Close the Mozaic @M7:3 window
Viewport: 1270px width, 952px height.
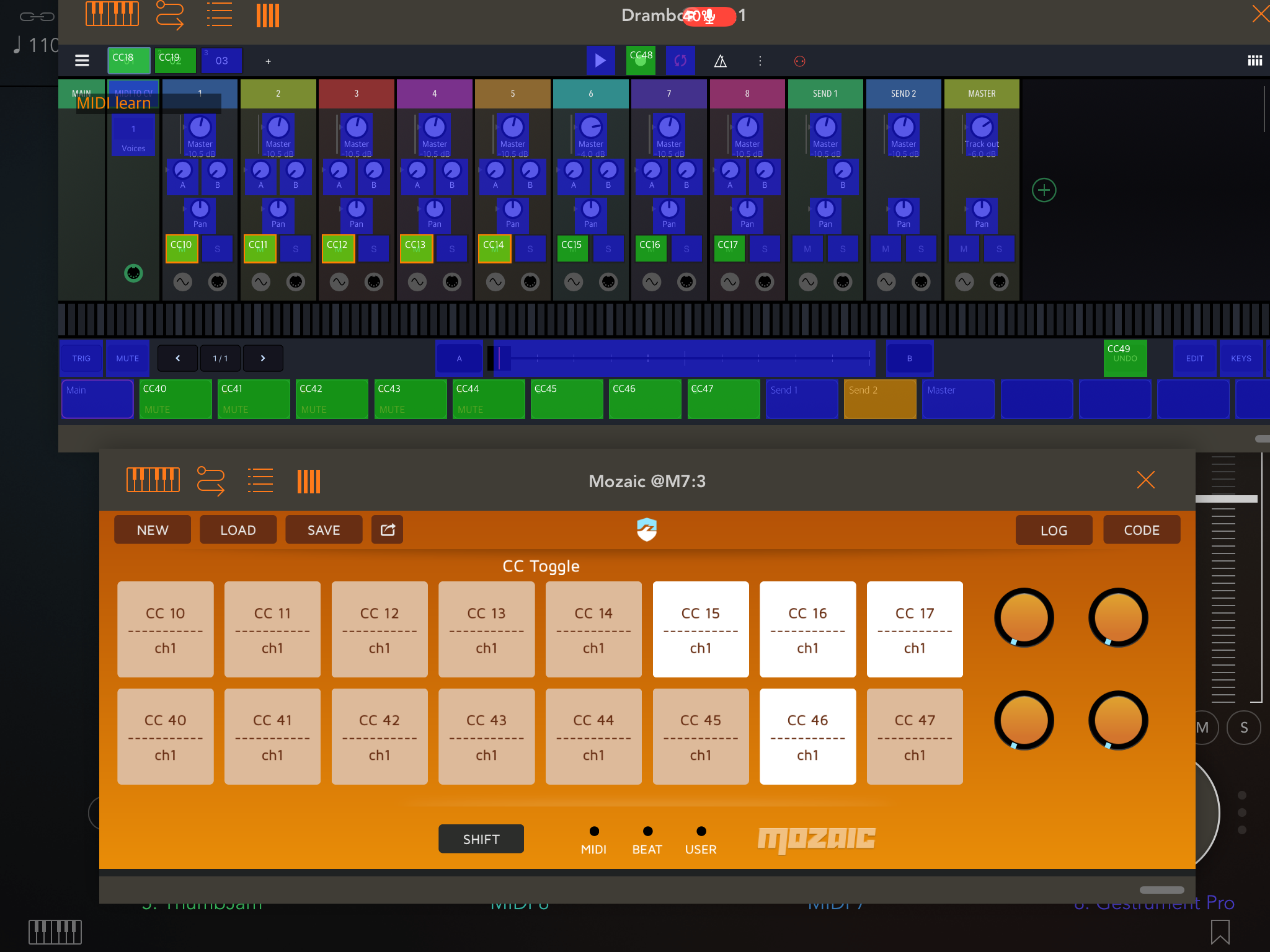1145,480
